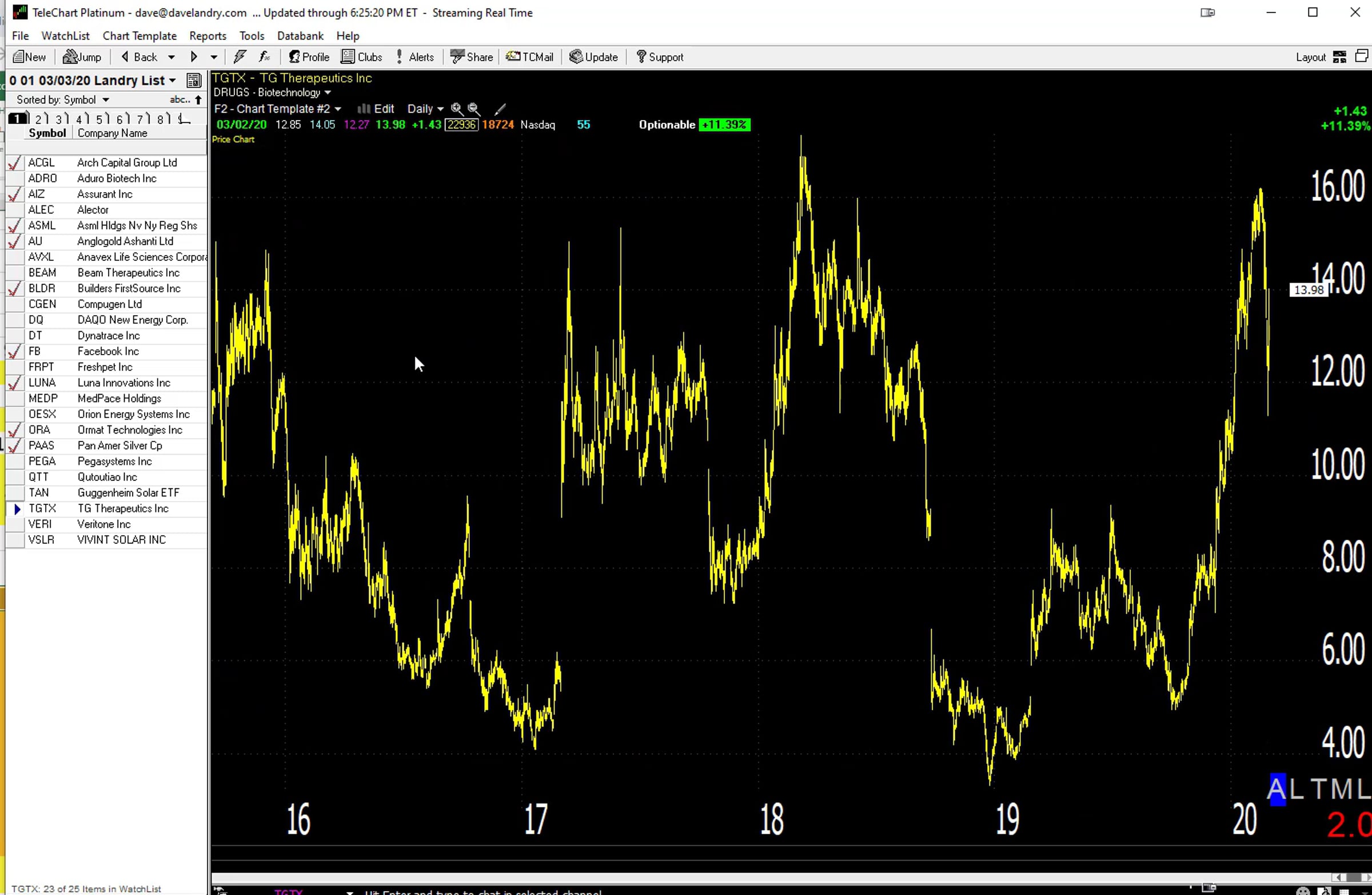Open the watchlist calculator icon
1372x895 pixels.
(194, 80)
